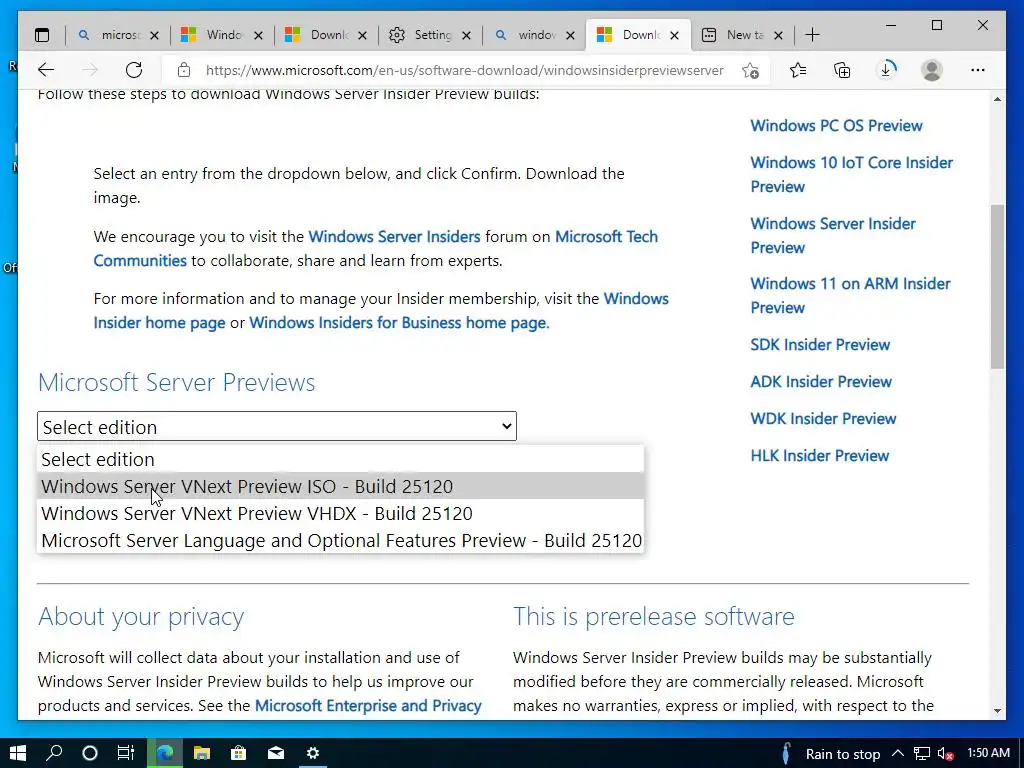Viewport: 1024px width, 768px height.
Task: Open the Favorites list icon
Action: click(797, 70)
